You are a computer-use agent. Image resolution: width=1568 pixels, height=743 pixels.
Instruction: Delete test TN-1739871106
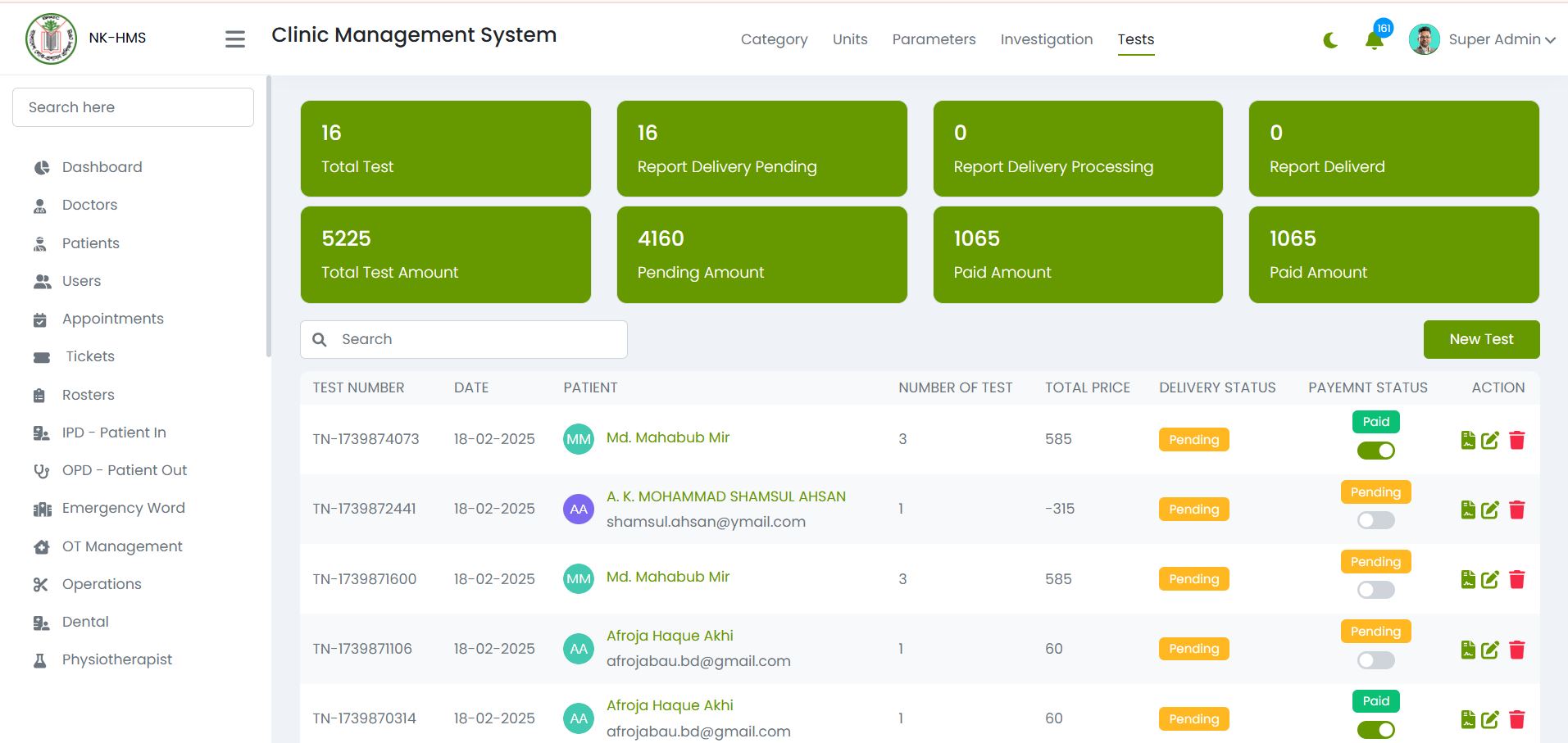click(x=1517, y=650)
